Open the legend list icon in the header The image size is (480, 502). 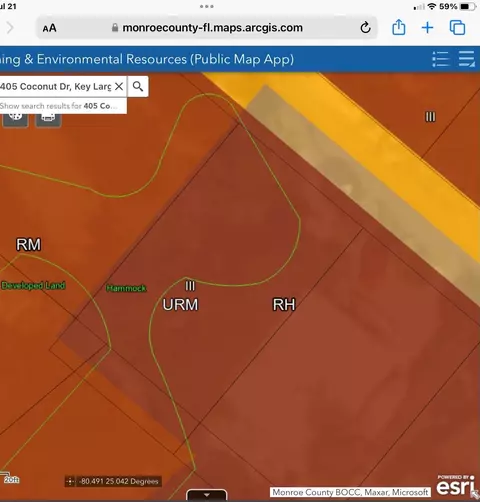coord(440,59)
